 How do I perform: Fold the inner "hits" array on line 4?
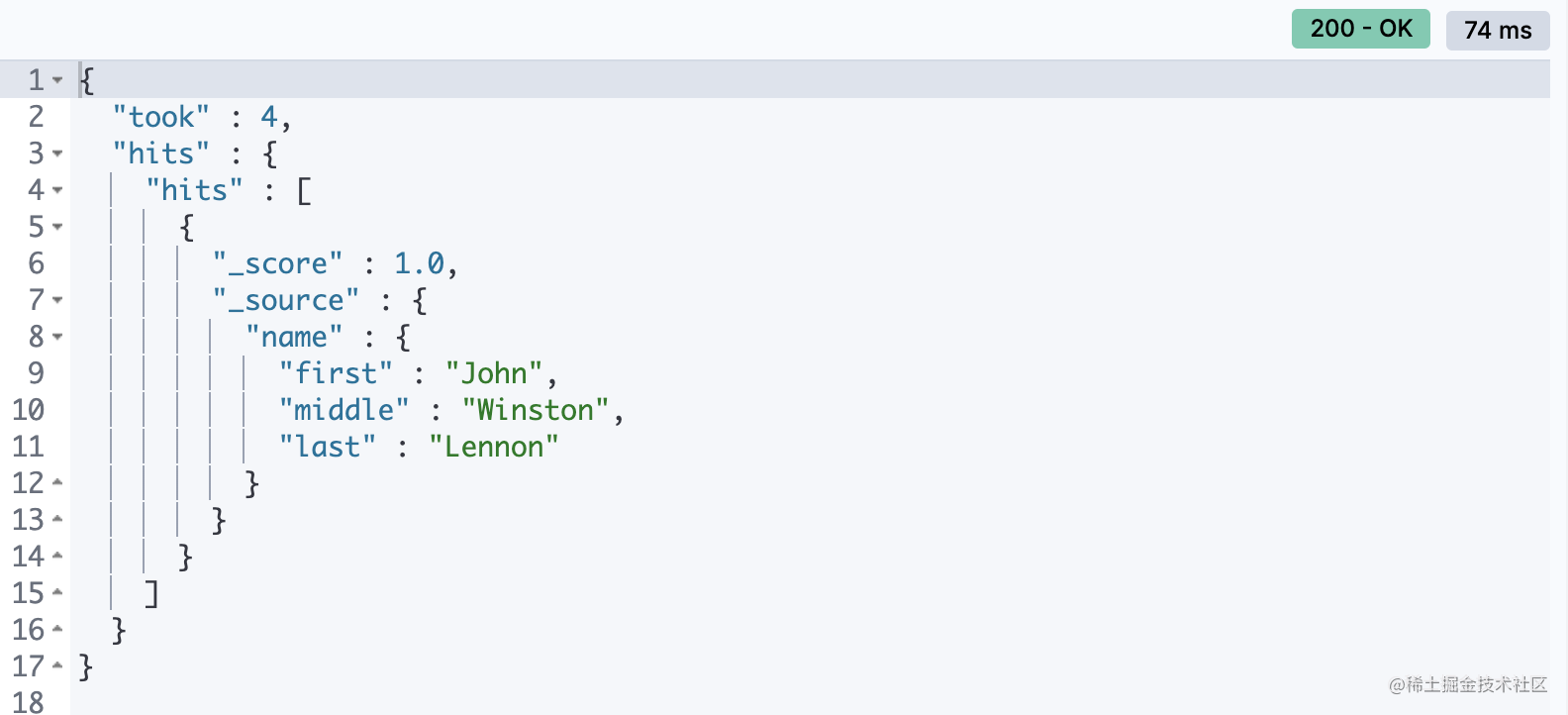[x=57, y=190]
